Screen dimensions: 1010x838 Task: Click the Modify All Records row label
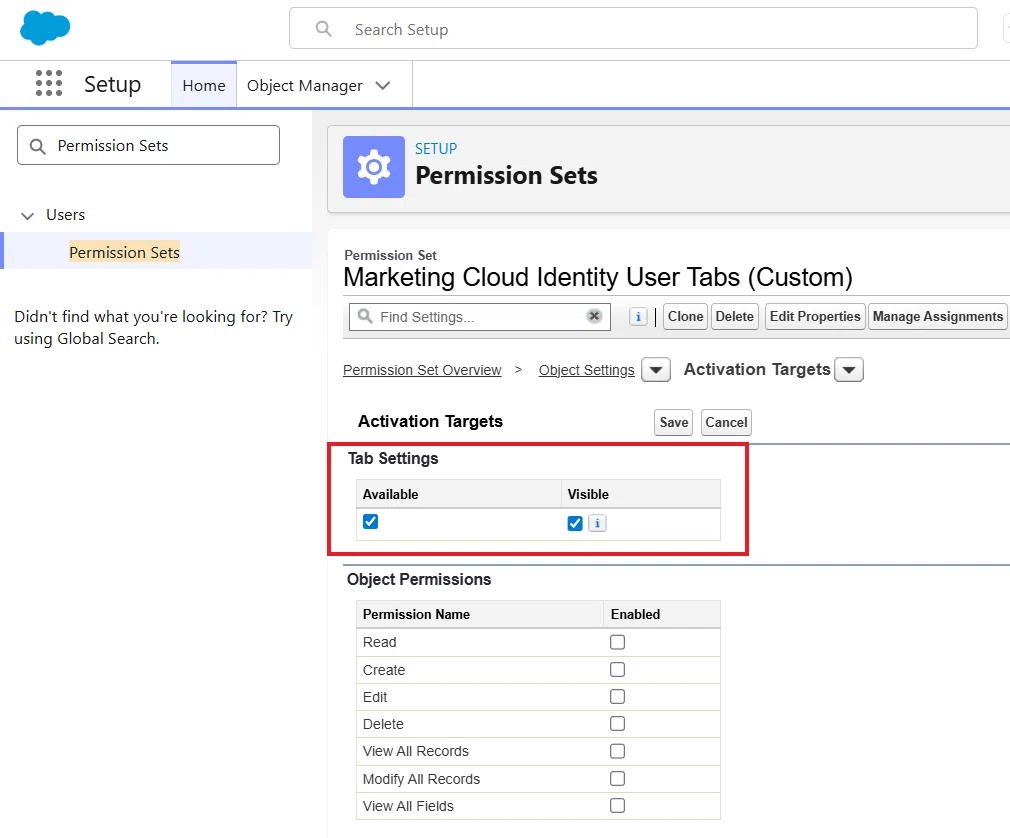click(421, 779)
